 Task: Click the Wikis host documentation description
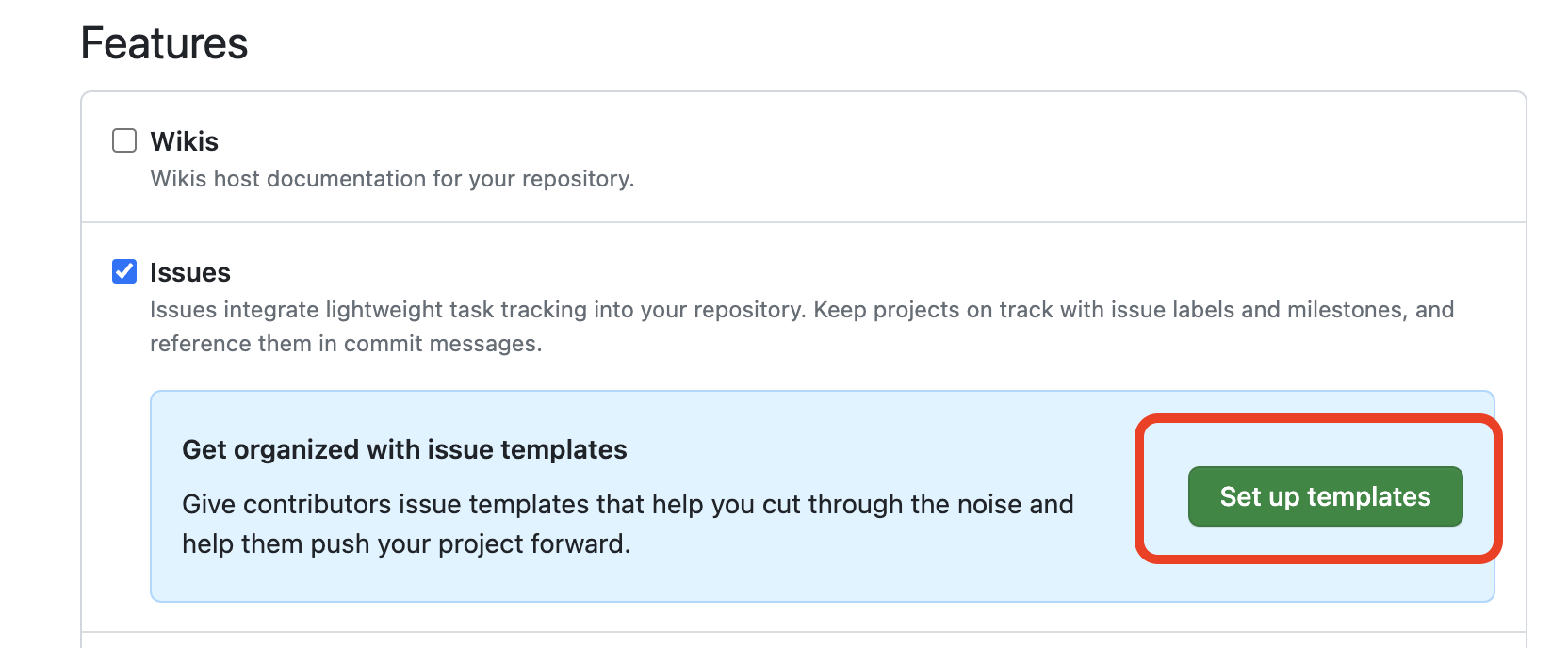click(392, 179)
